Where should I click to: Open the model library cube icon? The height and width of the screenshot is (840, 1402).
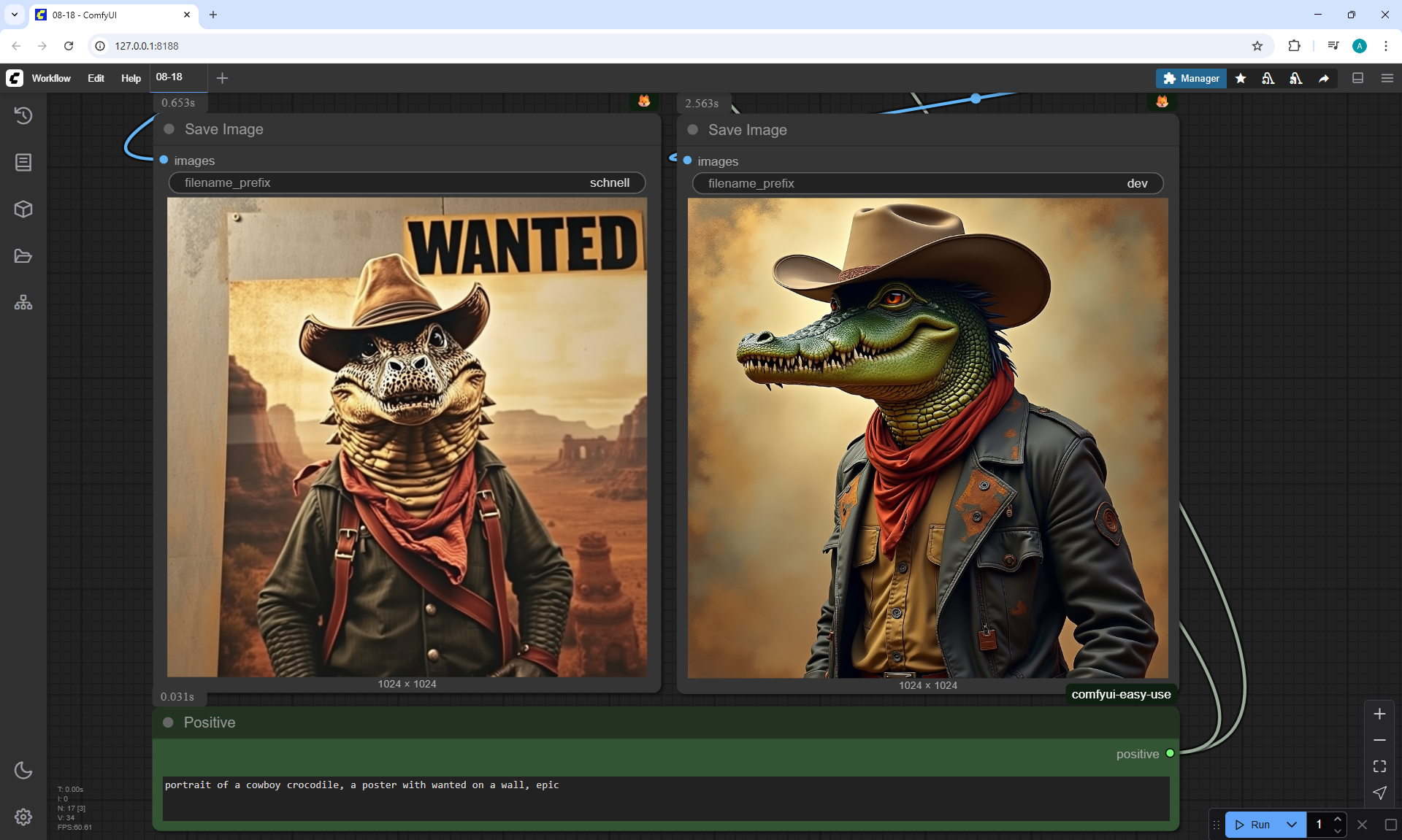tap(23, 209)
